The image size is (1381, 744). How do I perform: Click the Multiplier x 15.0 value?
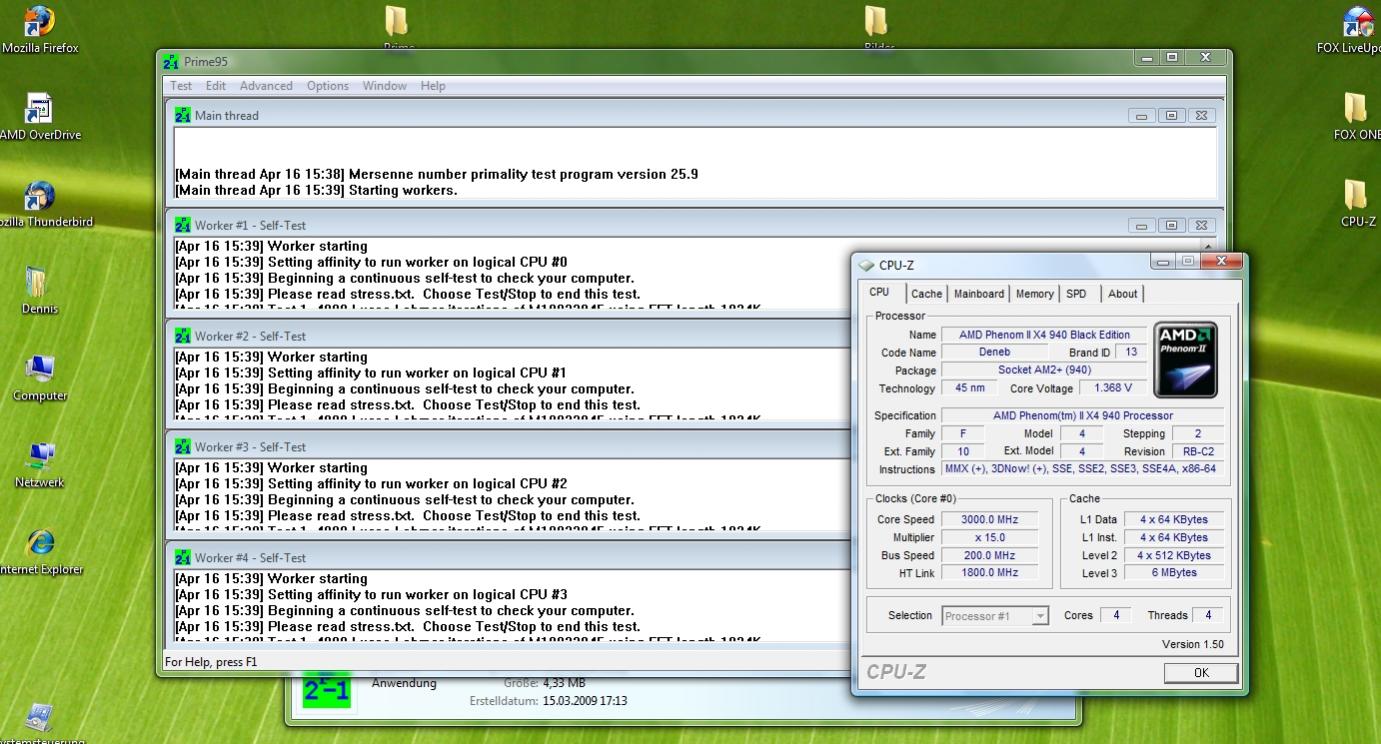[x=988, y=538]
